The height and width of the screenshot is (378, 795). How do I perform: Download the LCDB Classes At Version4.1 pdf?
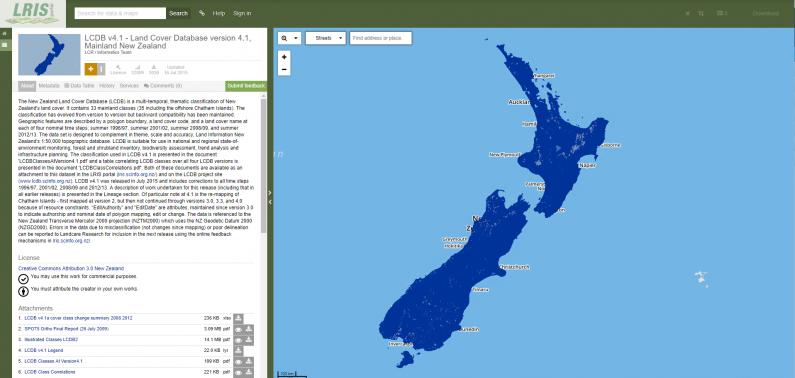tap(249, 361)
